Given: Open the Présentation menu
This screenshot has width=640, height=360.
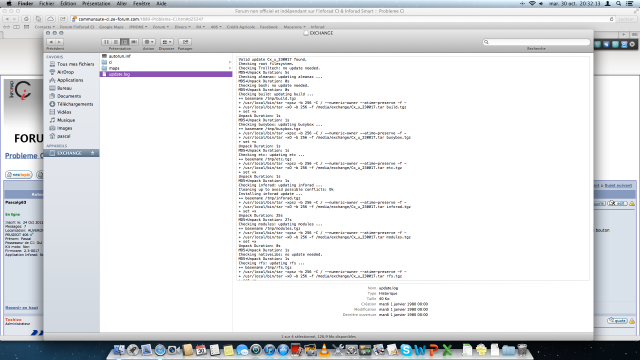Looking at the screenshot, I should point(96,4).
